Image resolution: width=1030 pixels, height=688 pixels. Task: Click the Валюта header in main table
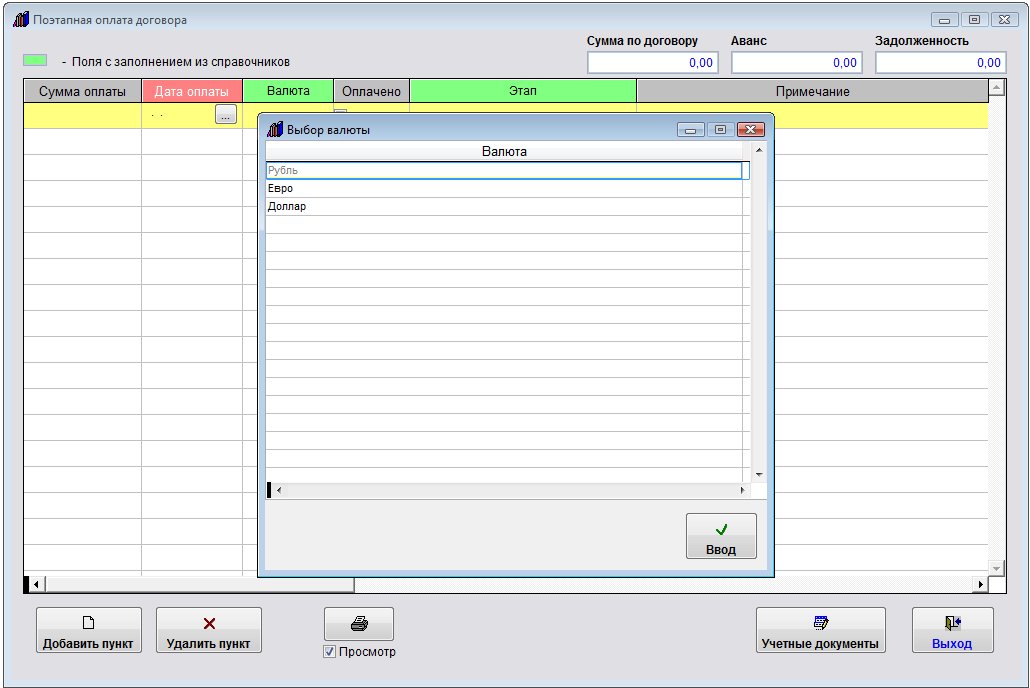coord(288,91)
